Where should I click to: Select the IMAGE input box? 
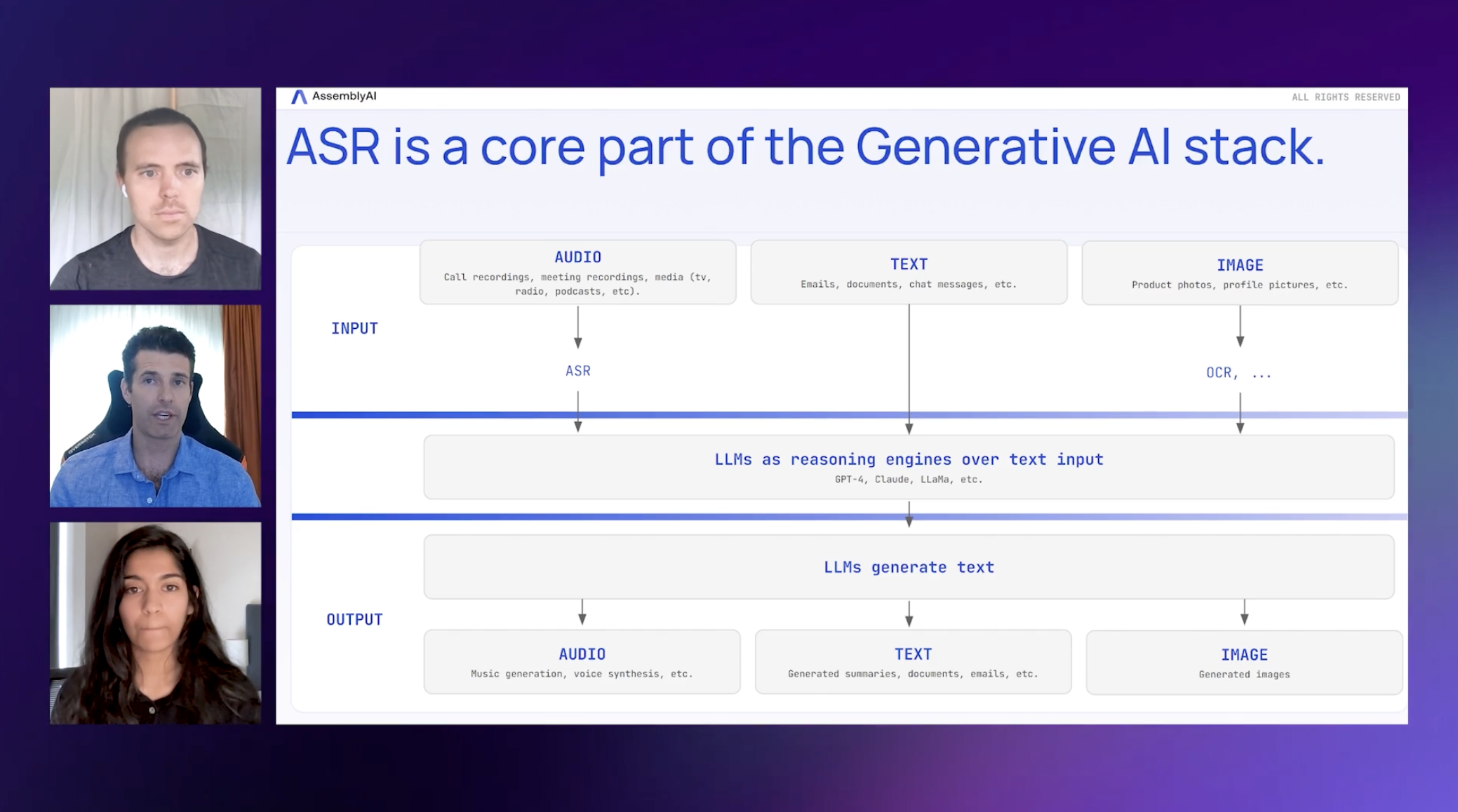(1240, 272)
